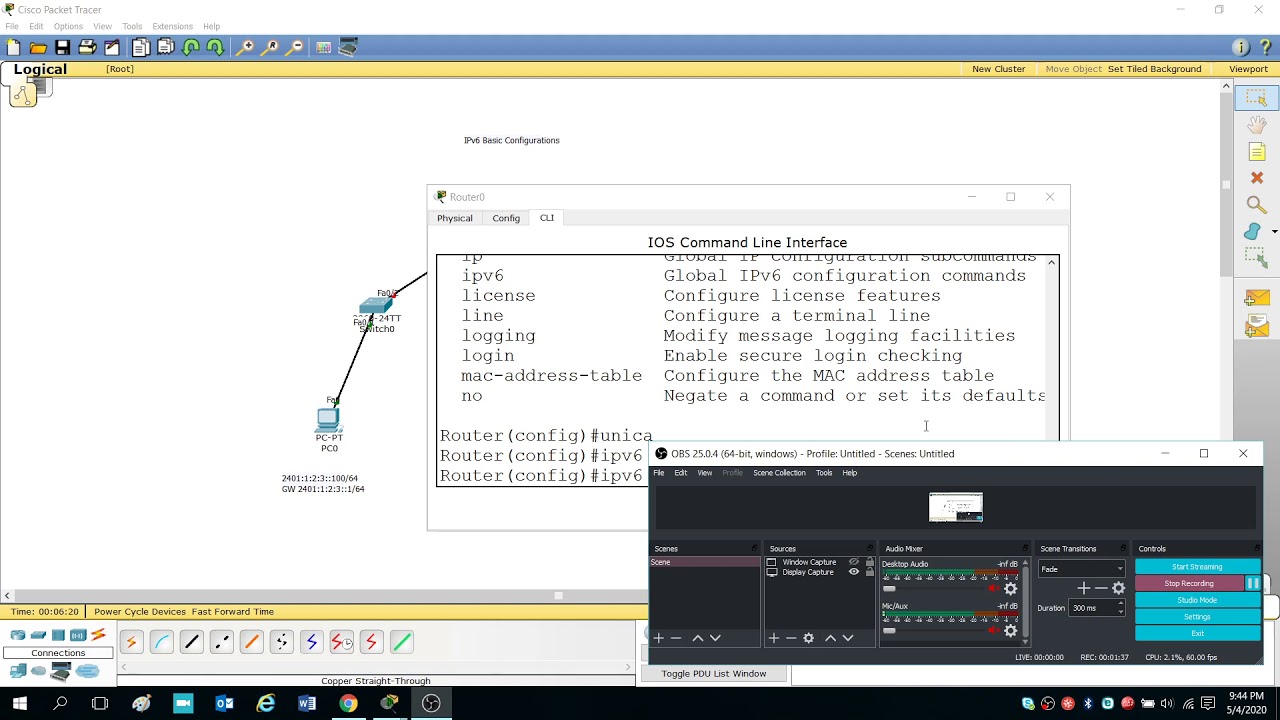Choose the green octal cable
1280x720 pixels.
click(x=401, y=642)
